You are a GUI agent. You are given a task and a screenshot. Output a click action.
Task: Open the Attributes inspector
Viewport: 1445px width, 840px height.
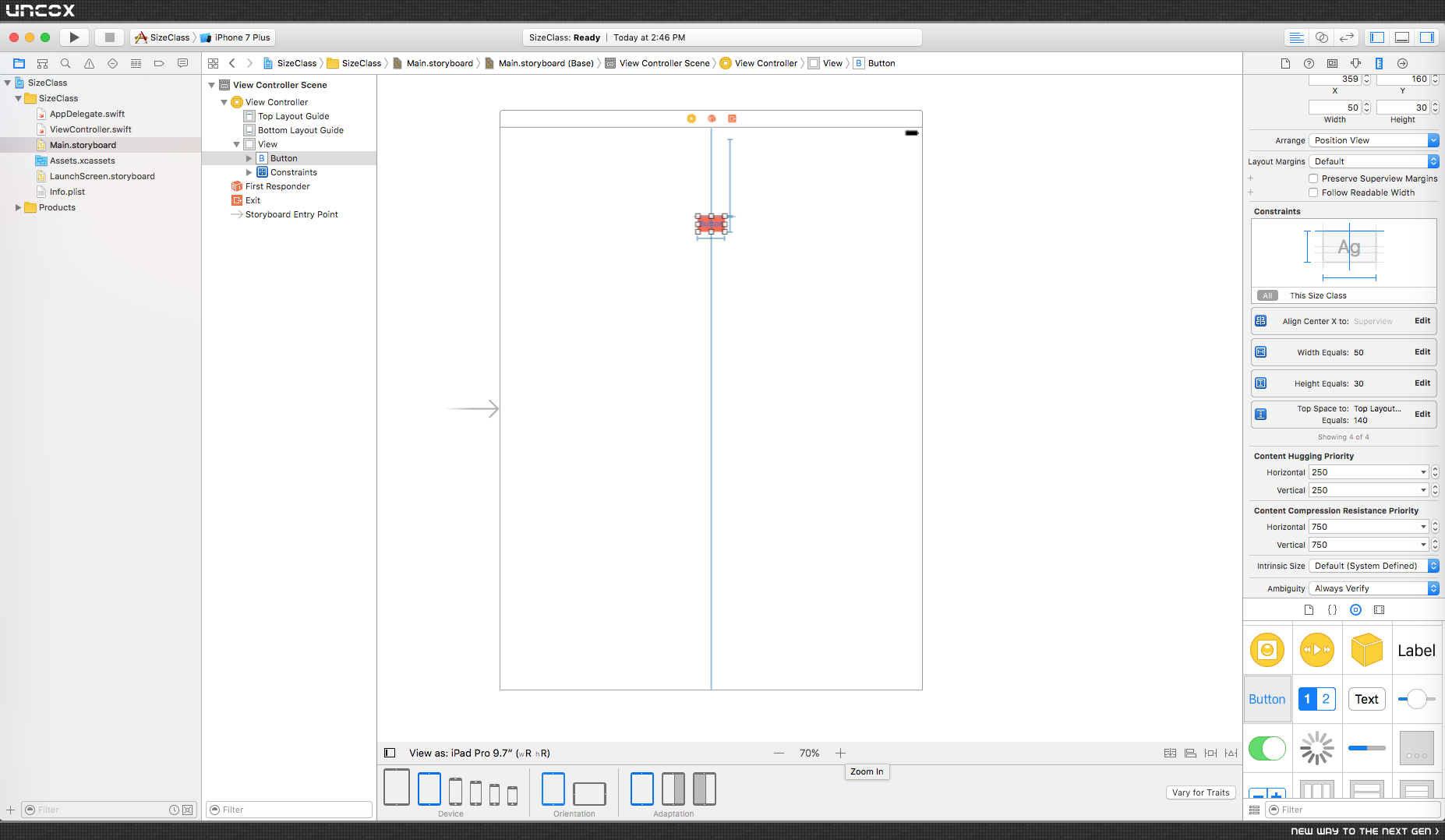click(x=1355, y=63)
